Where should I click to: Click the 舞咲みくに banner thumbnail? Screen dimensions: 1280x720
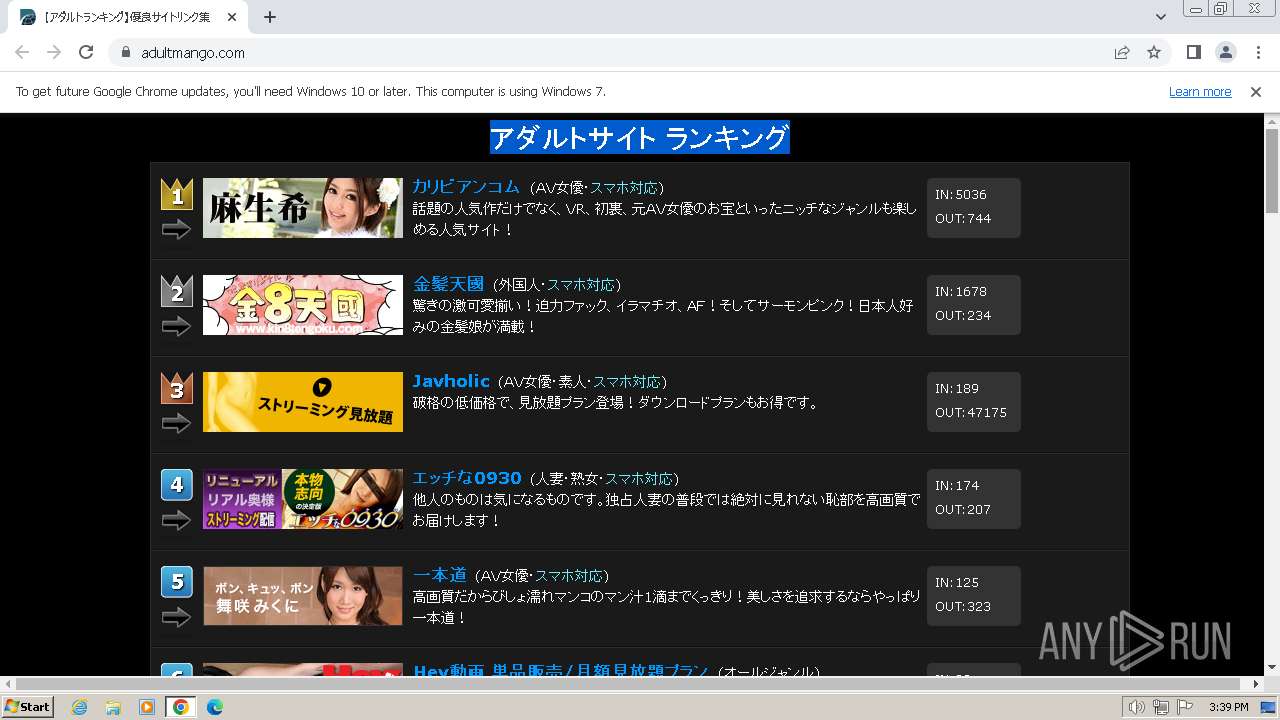point(303,596)
